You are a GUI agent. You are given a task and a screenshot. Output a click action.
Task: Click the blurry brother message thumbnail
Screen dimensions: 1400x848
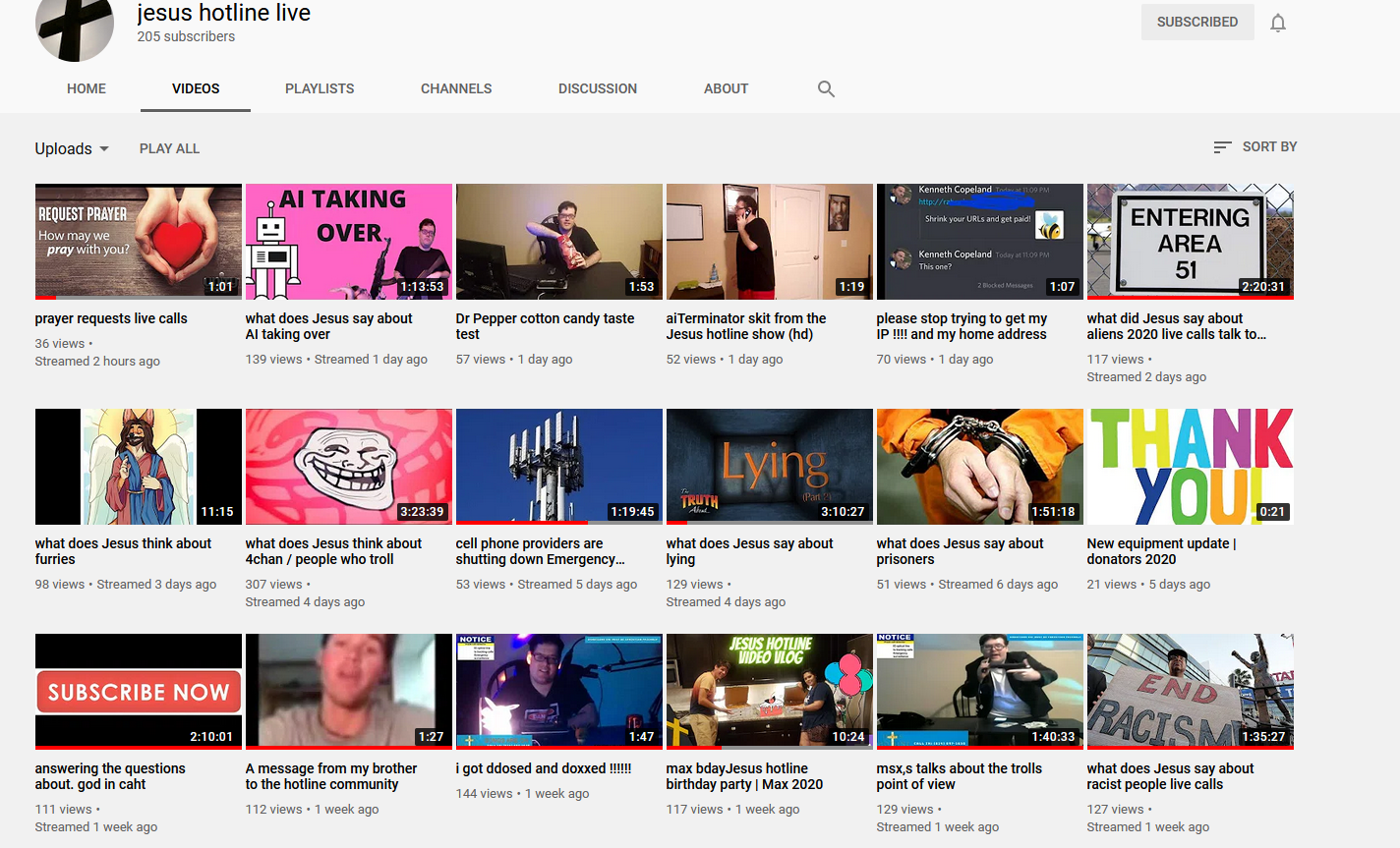coord(349,692)
